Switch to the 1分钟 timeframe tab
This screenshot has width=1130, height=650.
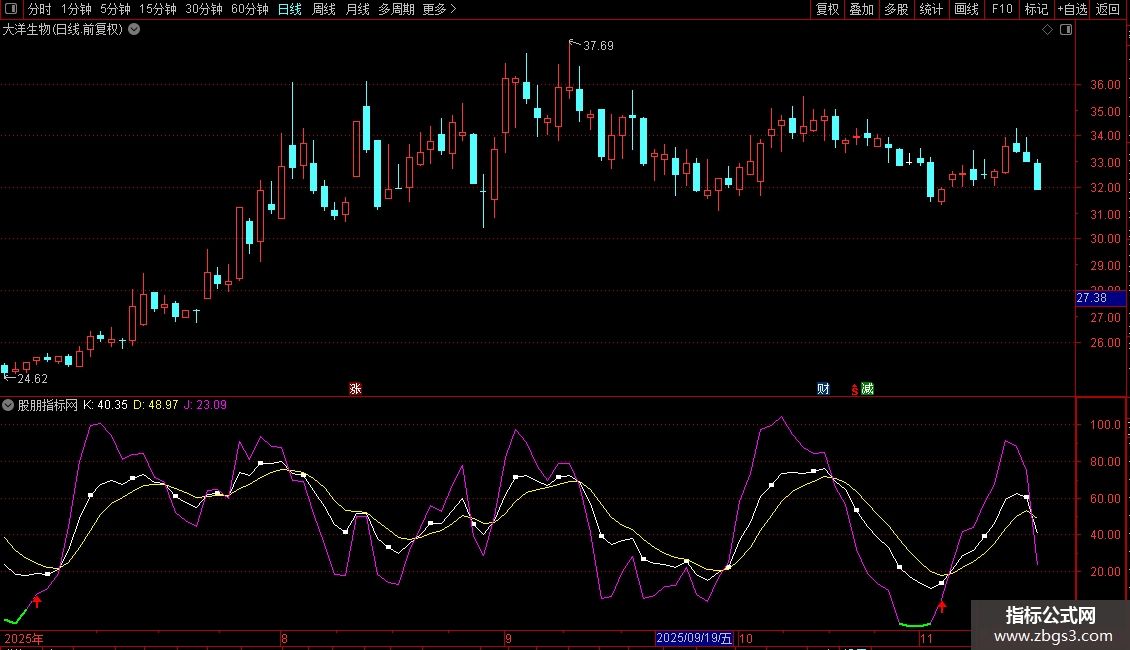(76, 9)
